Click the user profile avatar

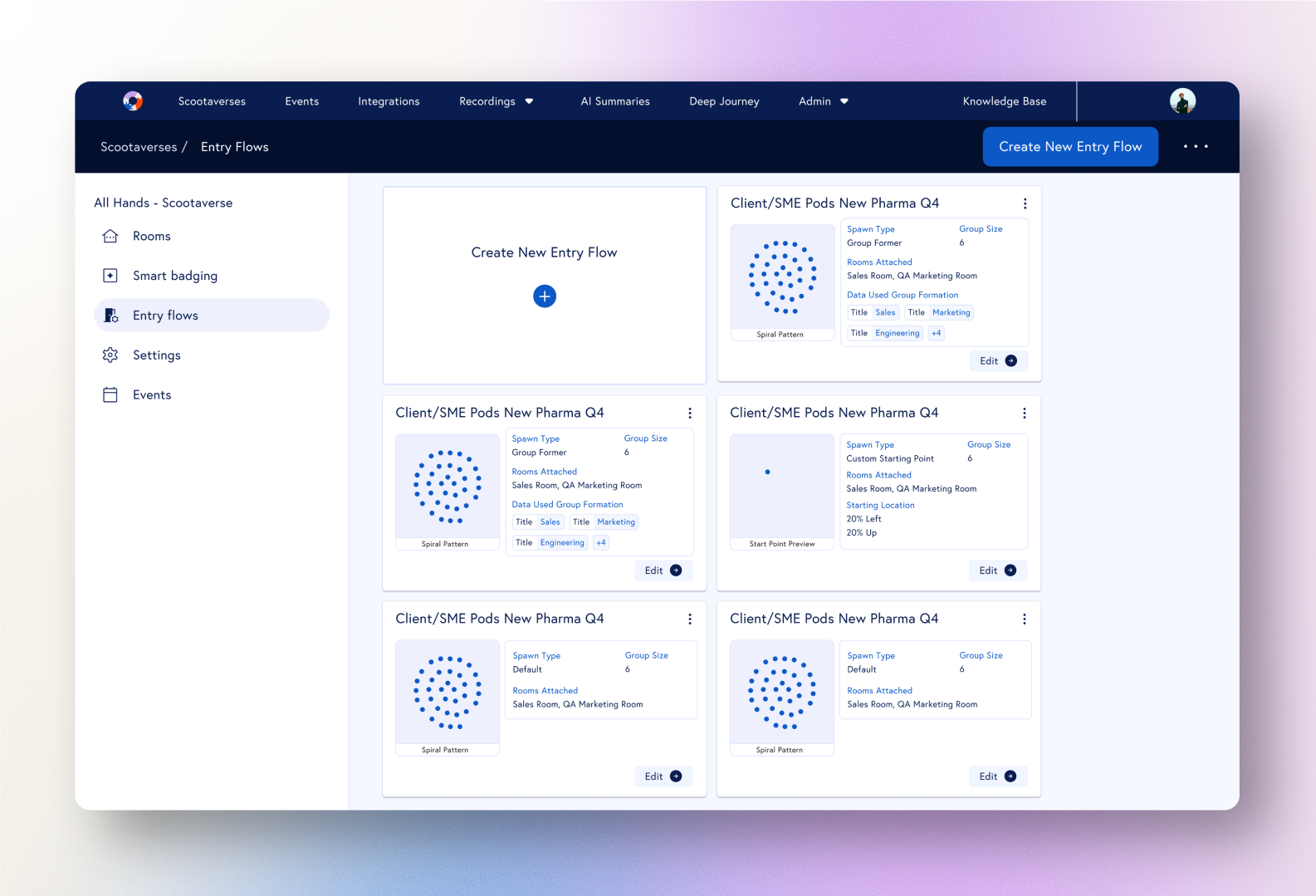[1182, 101]
